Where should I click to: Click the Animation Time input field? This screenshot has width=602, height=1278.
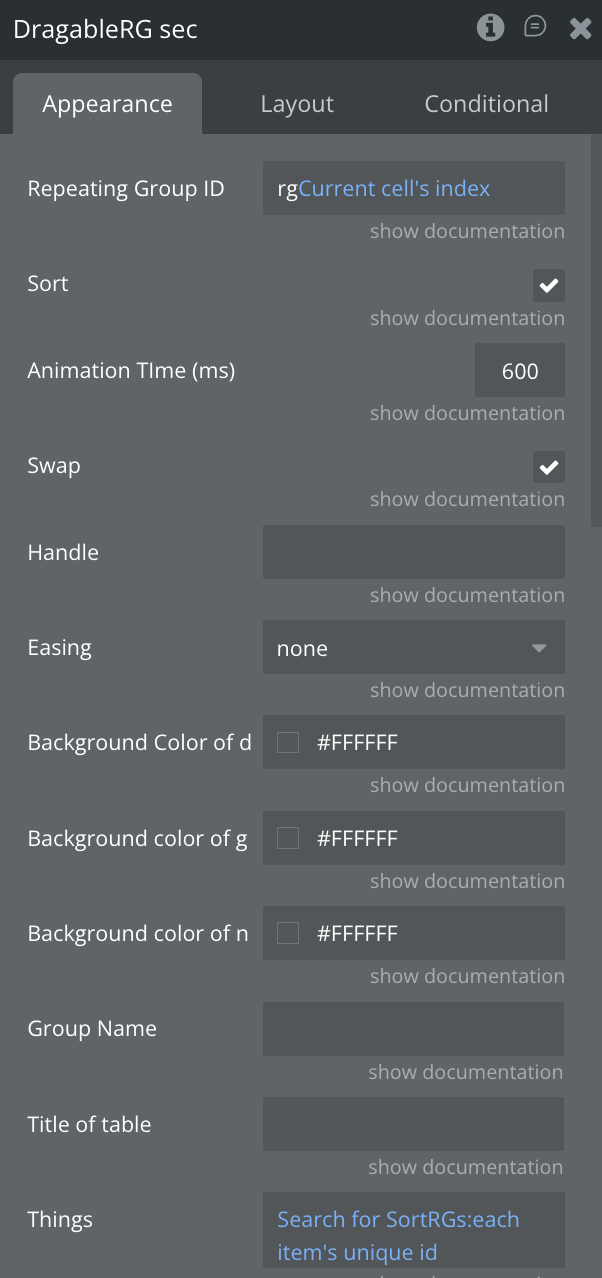tap(519, 371)
